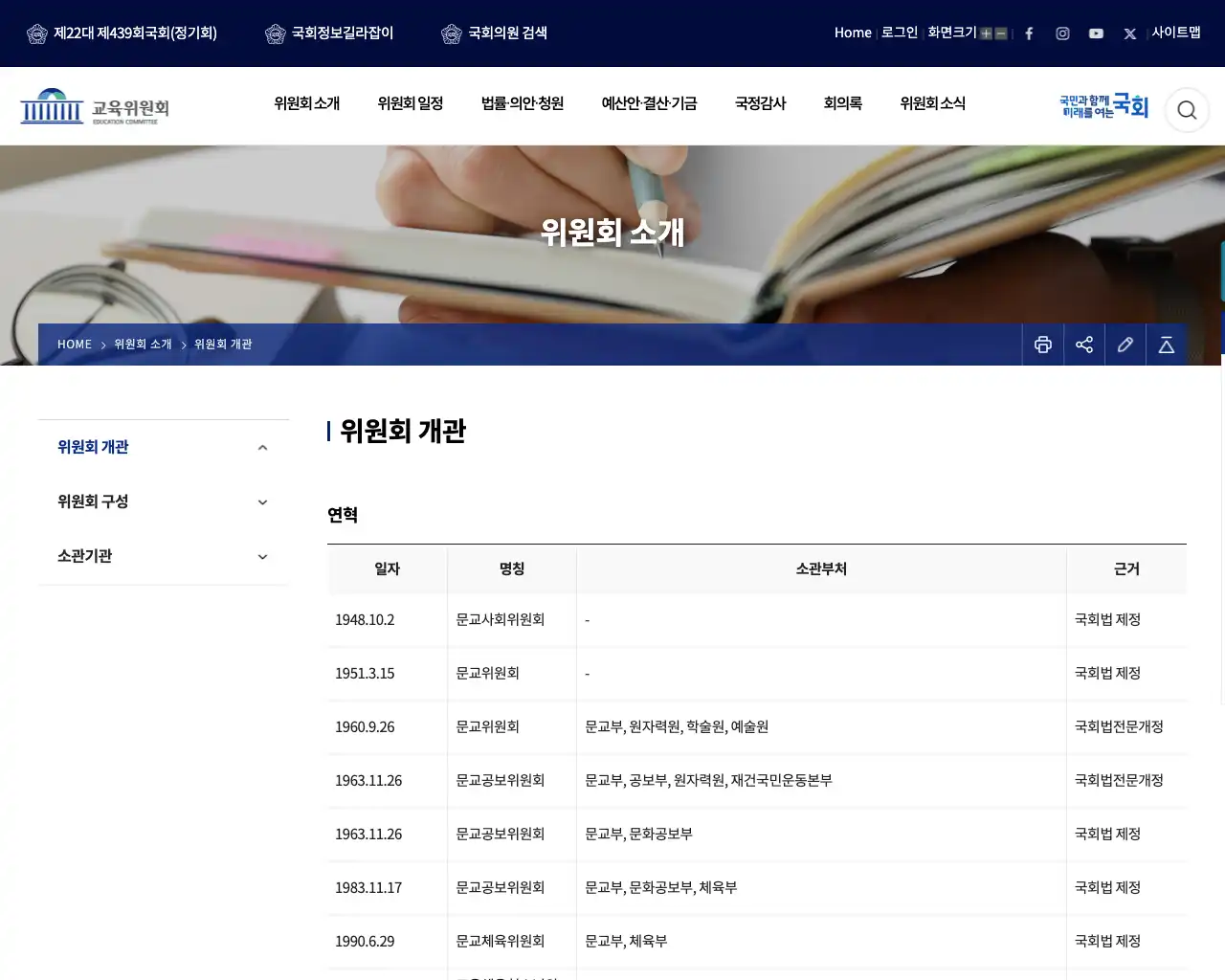Click the pencil edit icon
Viewport: 1225px width, 980px height.
click(x=1125, y=345)
